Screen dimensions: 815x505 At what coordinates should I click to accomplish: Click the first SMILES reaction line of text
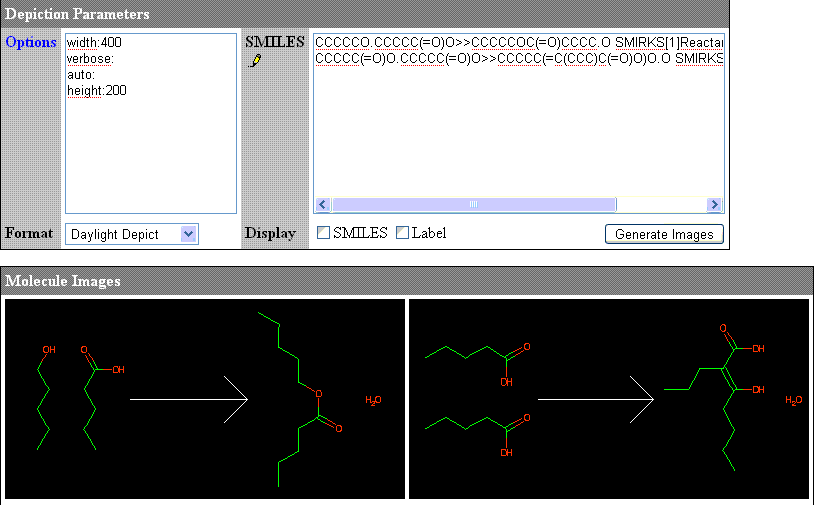(x=518, y=43)
